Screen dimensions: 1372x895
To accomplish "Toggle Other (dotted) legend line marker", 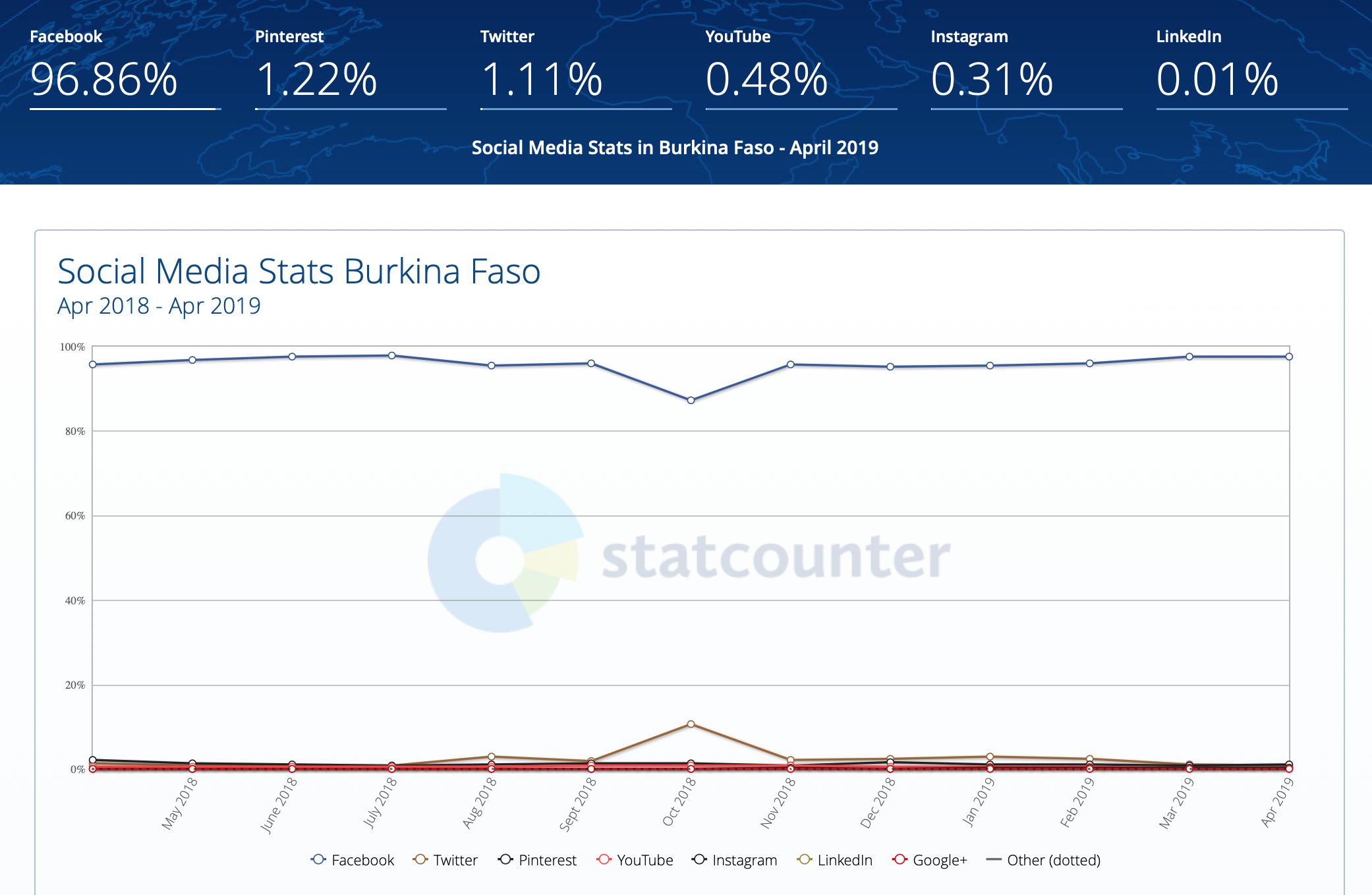I will (x=994, y=859).
